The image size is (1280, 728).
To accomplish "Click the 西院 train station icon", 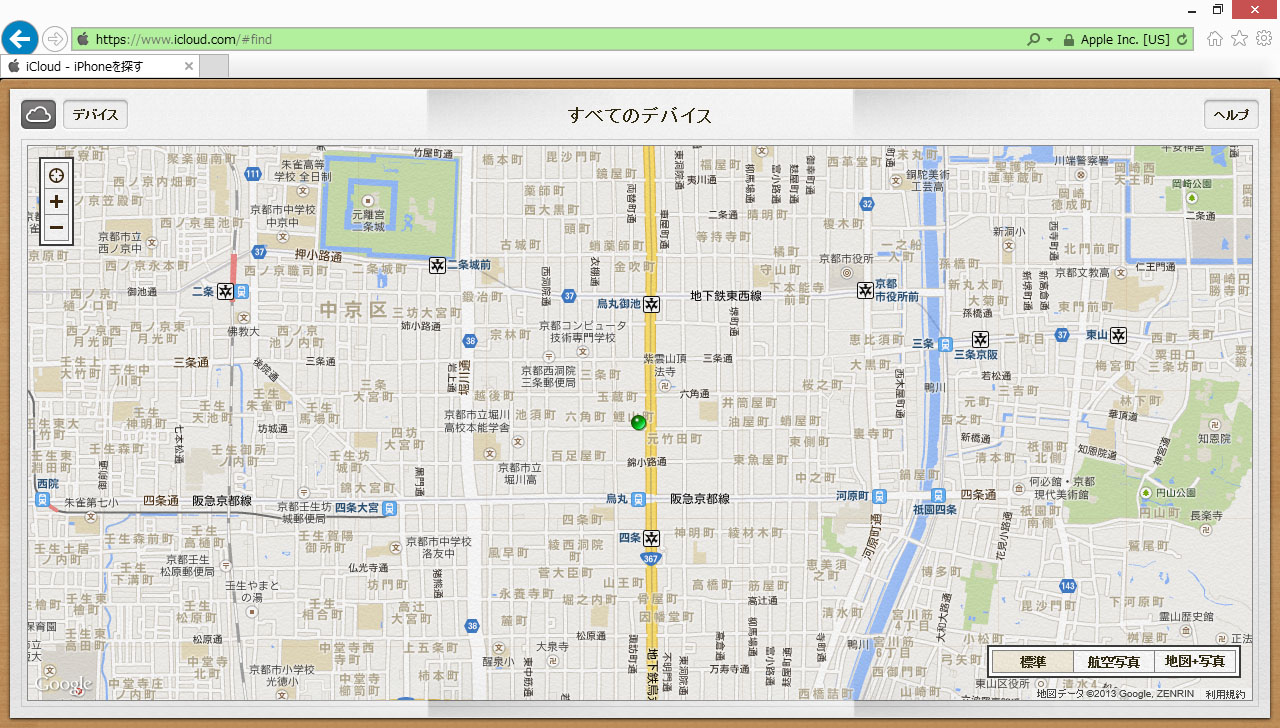I will [x=41, y=498].
